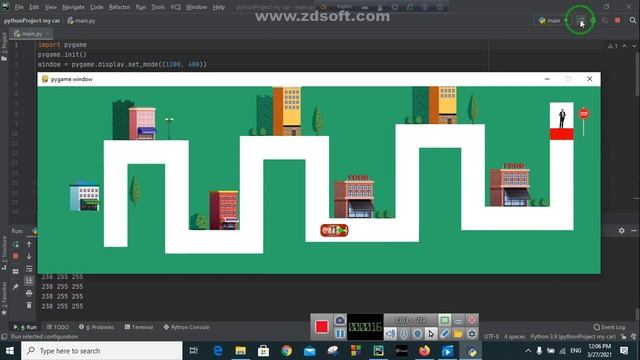Image resolution: width=640 pixels, height=360 pixels.
Task: Take a screenshot with recorder camera icon
Action: (340, 320)
